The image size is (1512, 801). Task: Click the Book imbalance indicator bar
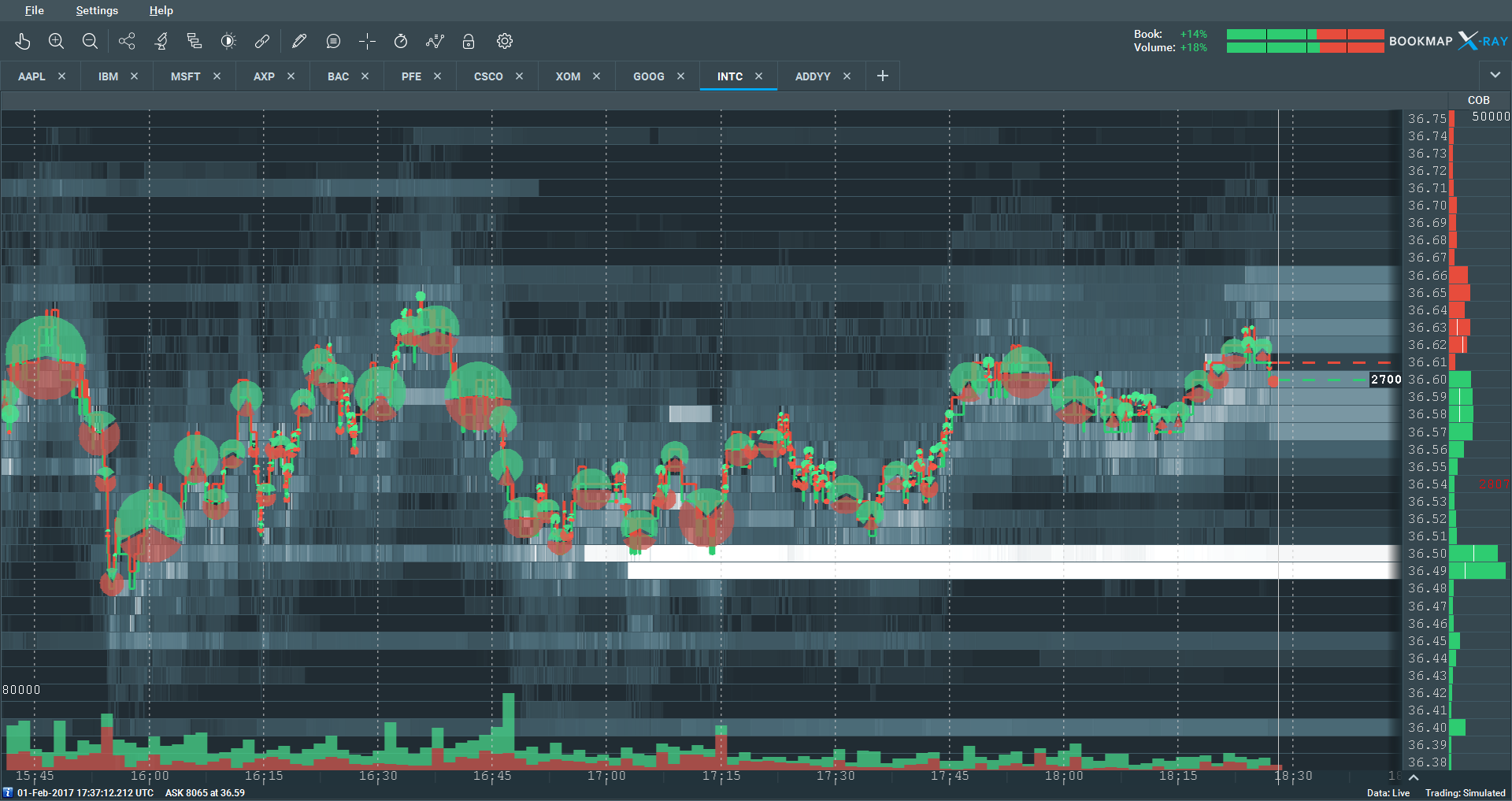click(x=1305, y=35)
